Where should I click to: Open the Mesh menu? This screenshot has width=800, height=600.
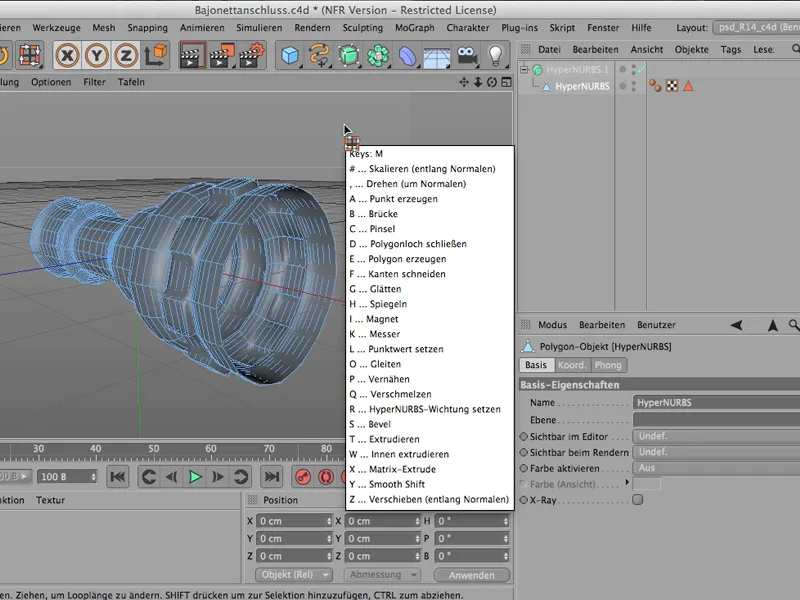[x=104, y=28]
